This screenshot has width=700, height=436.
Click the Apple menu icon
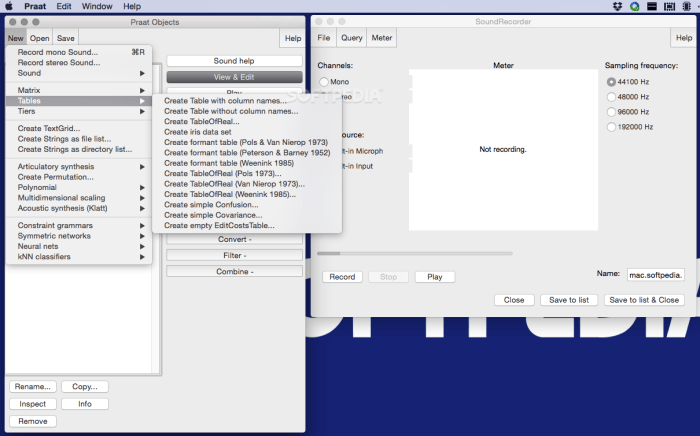(8, 6)
